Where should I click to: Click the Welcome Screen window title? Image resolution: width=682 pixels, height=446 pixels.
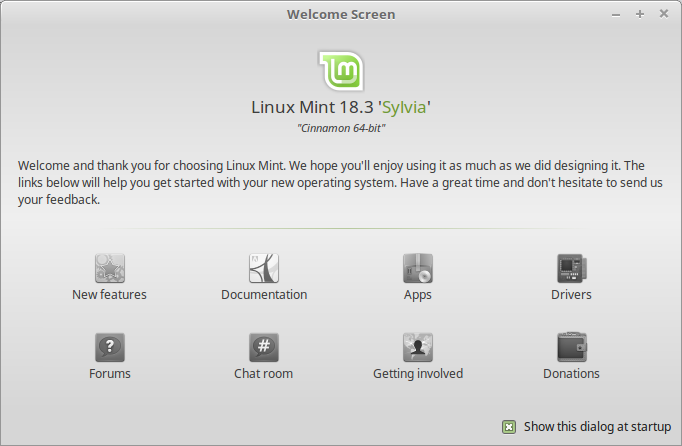point(341,14)
